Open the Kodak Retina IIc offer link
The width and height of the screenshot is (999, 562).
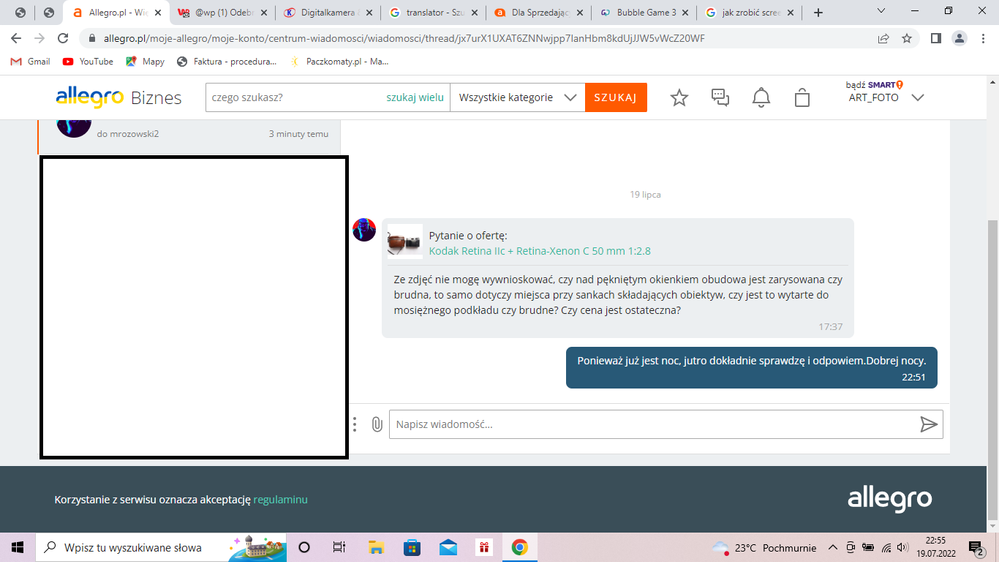[x=539, y=251]
